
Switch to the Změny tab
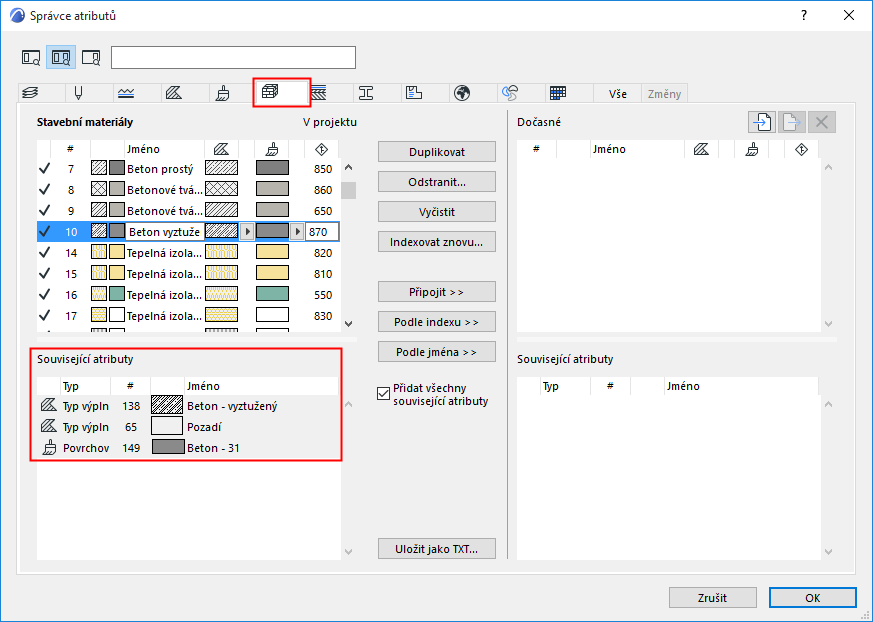[x=664, y=94]
